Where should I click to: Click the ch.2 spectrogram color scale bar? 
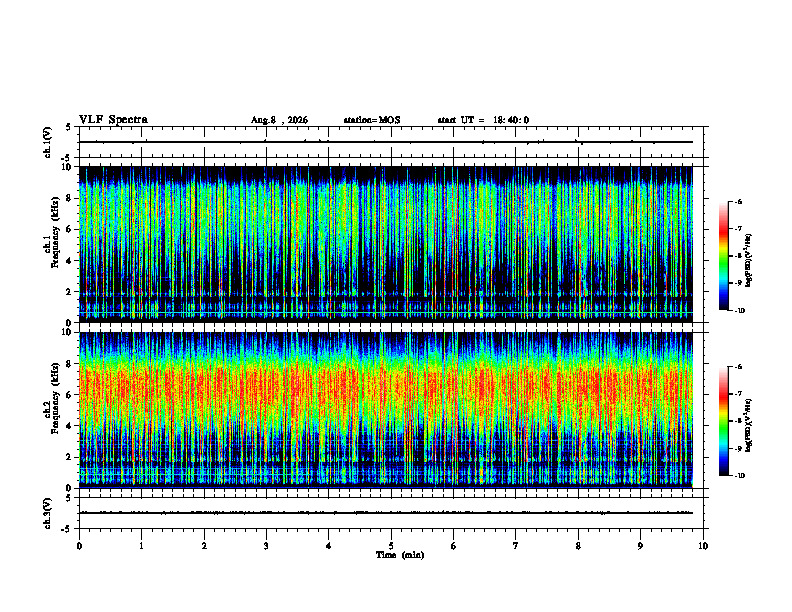[x=724, y=421]
